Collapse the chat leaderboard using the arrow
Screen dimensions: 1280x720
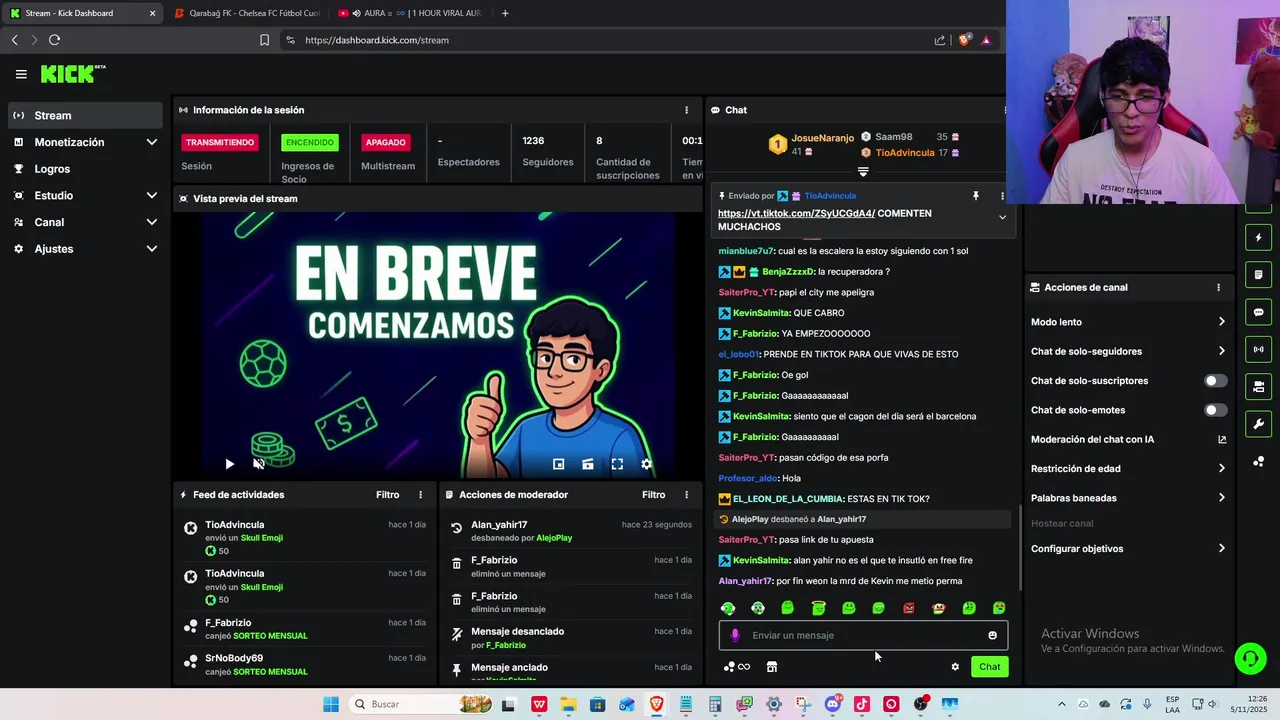coord(863,172)
